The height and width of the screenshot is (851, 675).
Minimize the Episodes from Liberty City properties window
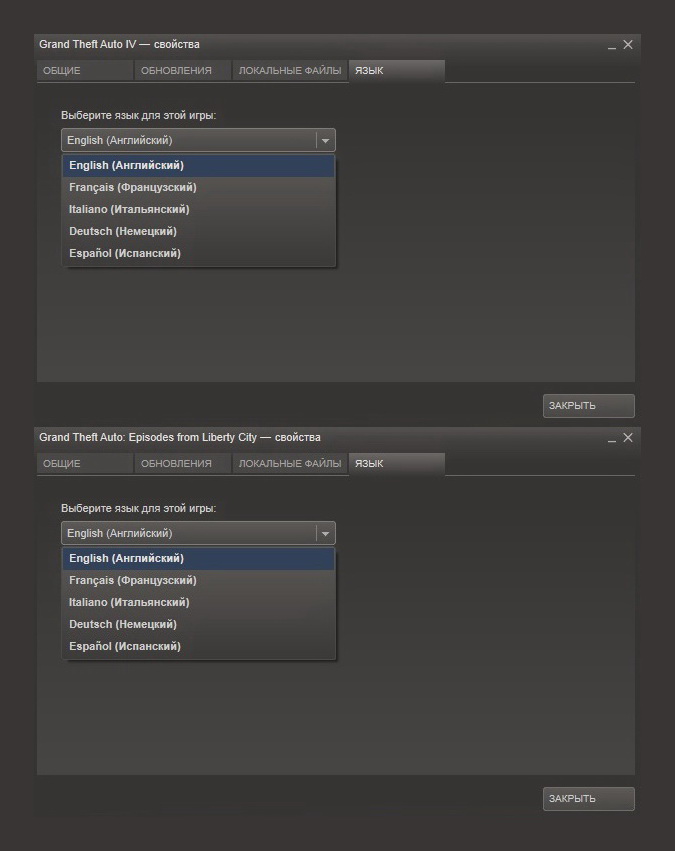(x=612, y=439)
